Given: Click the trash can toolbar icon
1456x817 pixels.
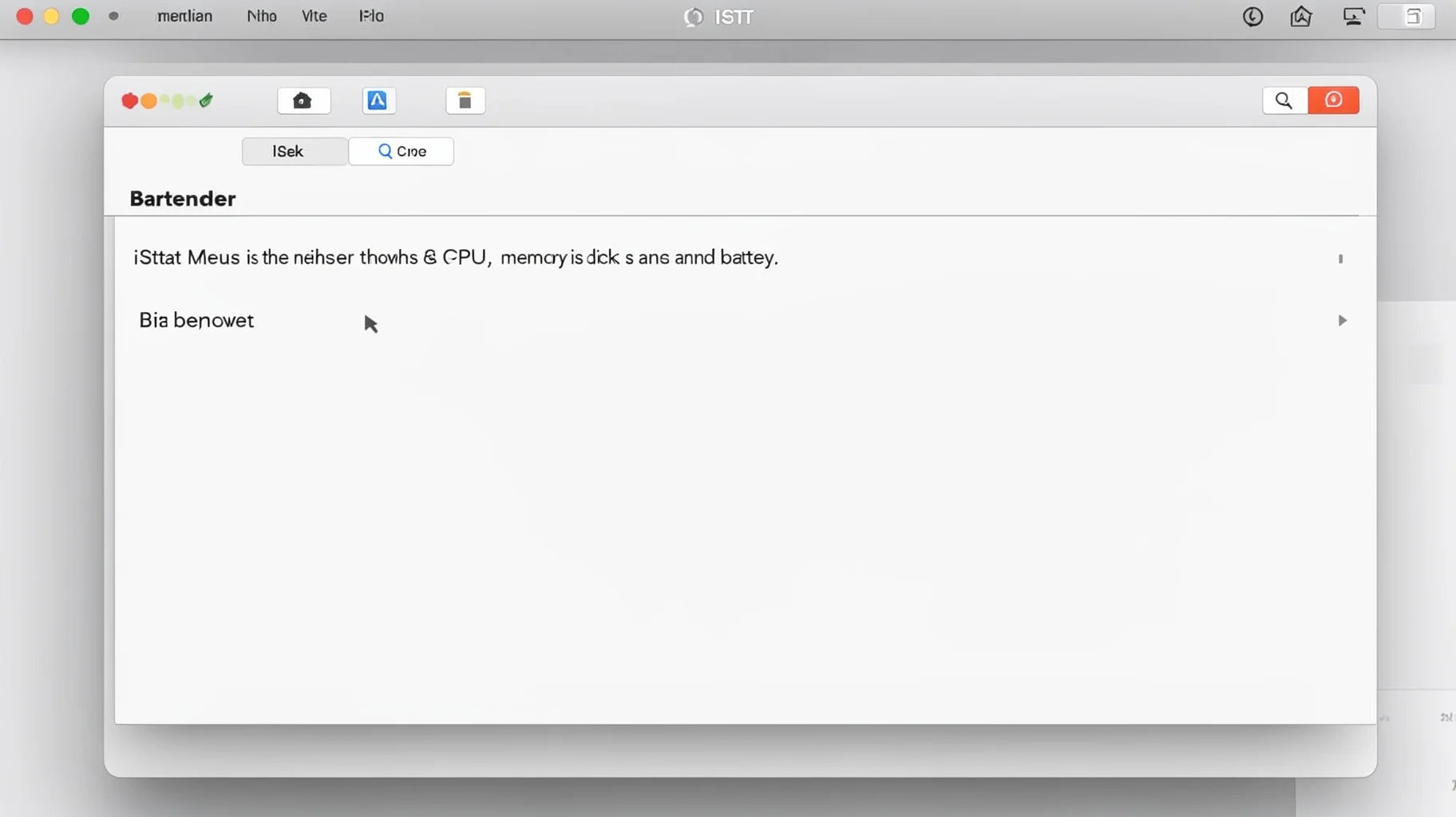Looking at the screenshot, I should coord(465,101).
